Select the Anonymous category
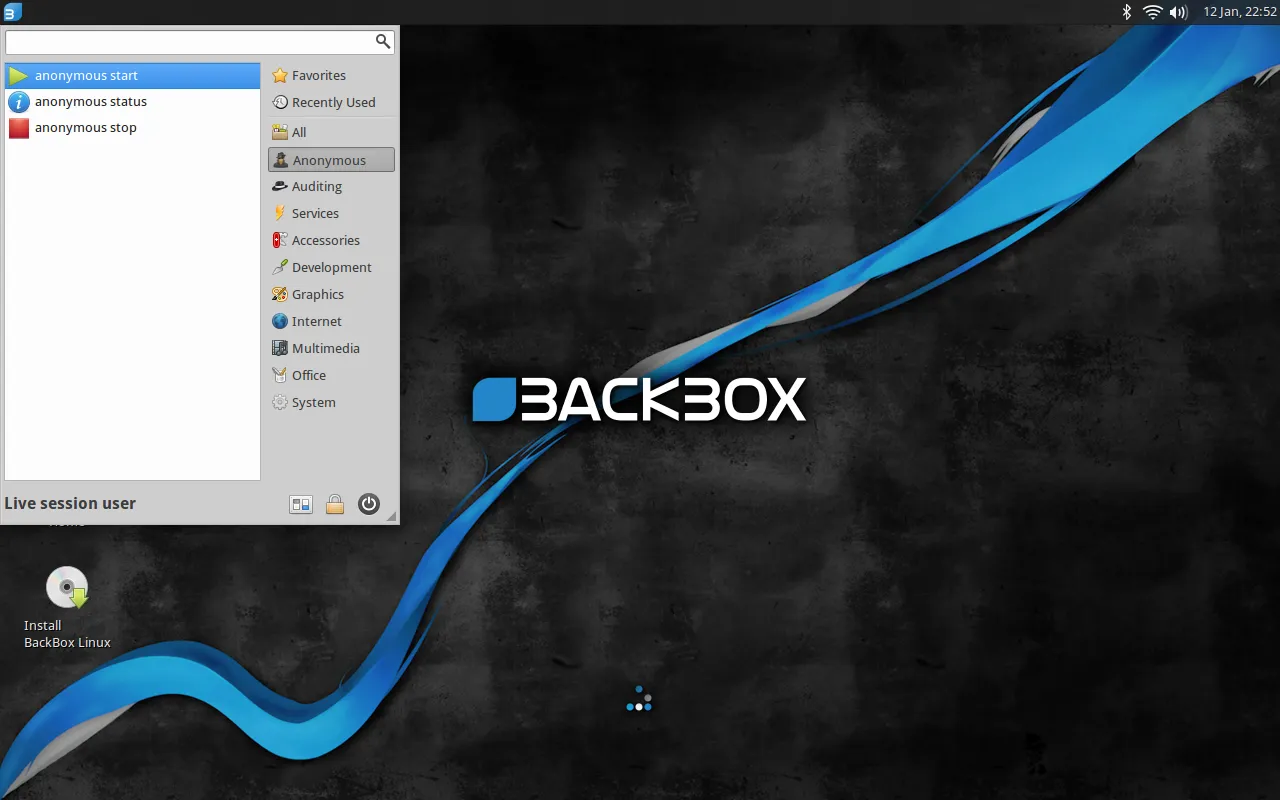 point(331,160)
